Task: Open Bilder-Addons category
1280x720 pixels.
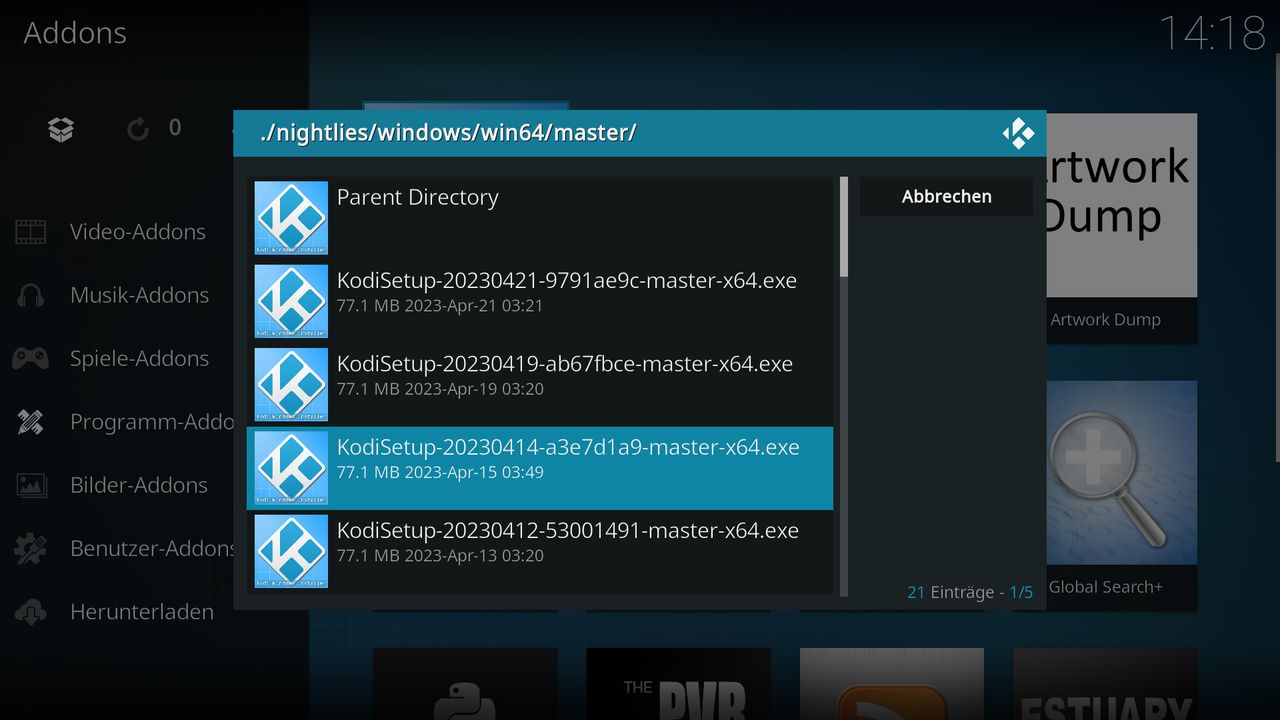Action: 139,485
